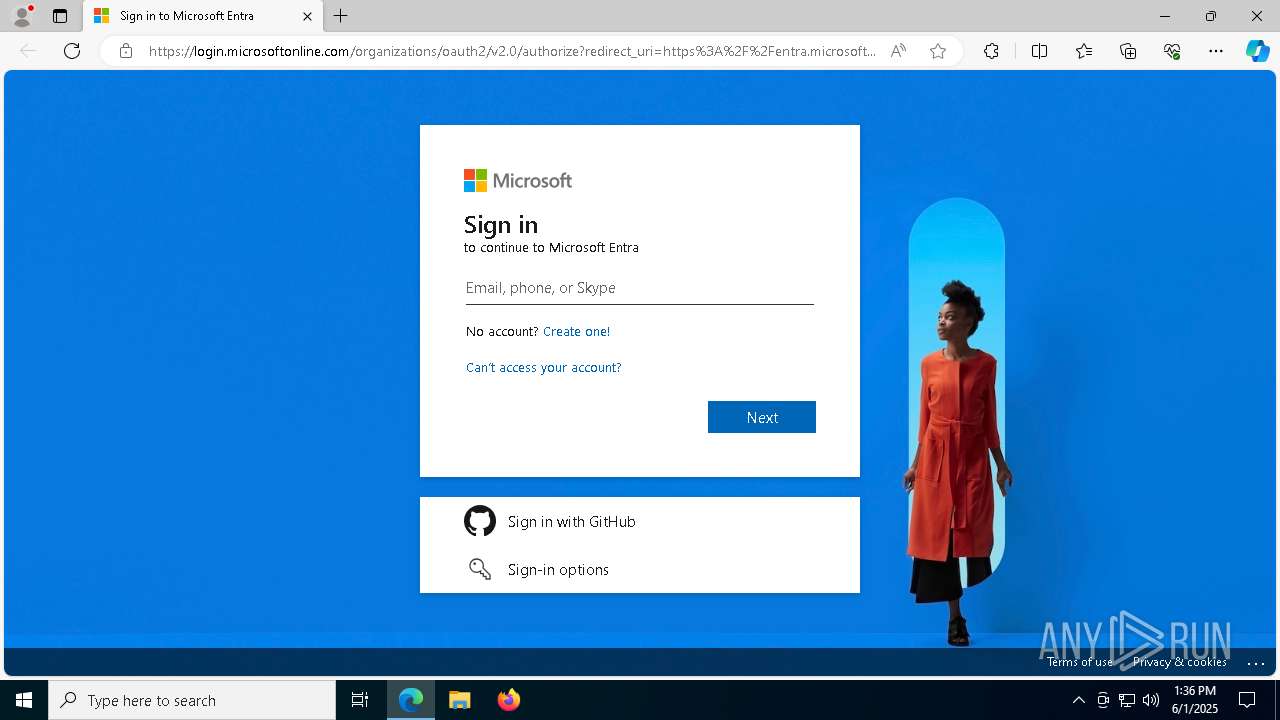This screenshot has width=1280, height=720.
Task: Open the Privacy & cookies link
Action: point(1179,662)
